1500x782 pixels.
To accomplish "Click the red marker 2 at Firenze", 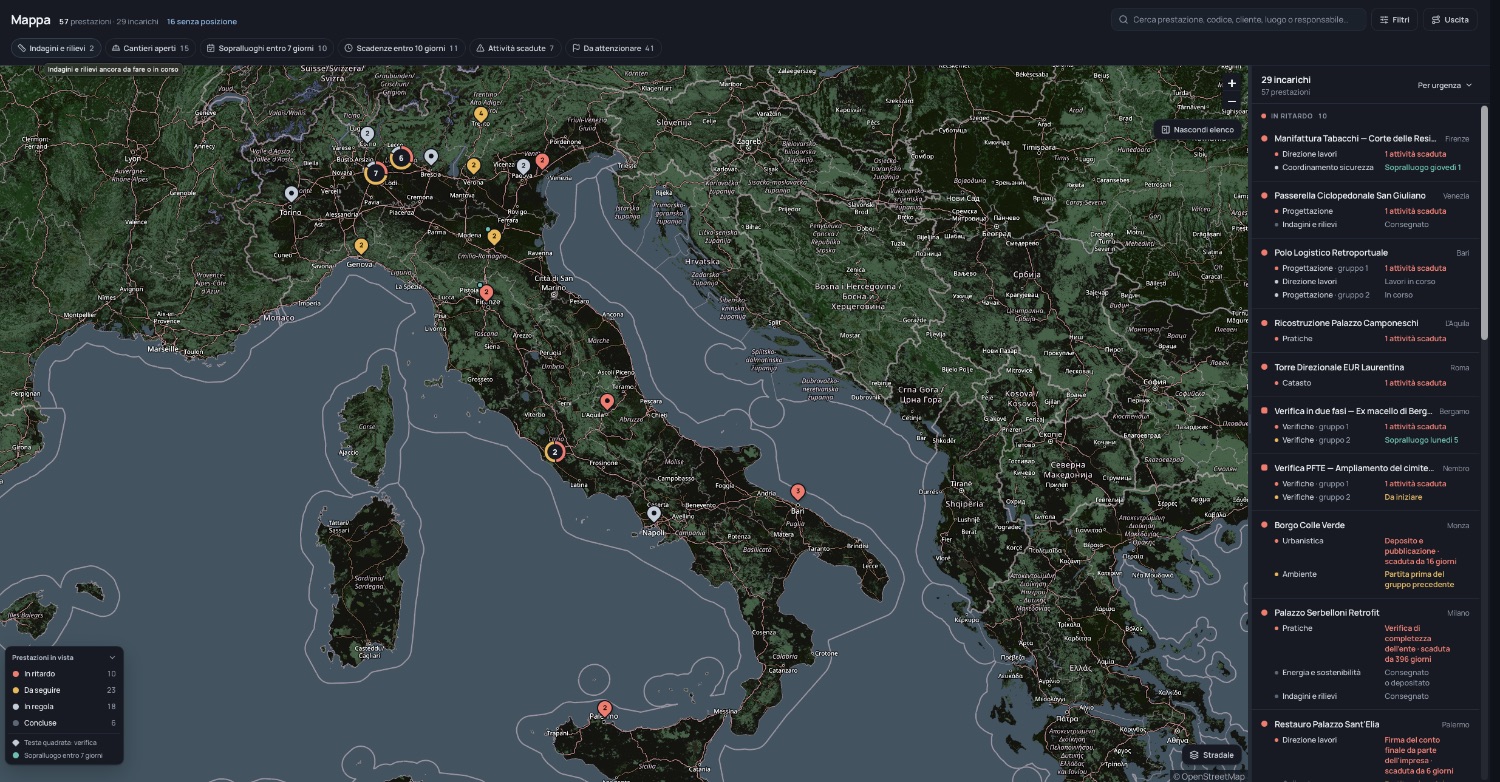I will (x=486, y=293).
